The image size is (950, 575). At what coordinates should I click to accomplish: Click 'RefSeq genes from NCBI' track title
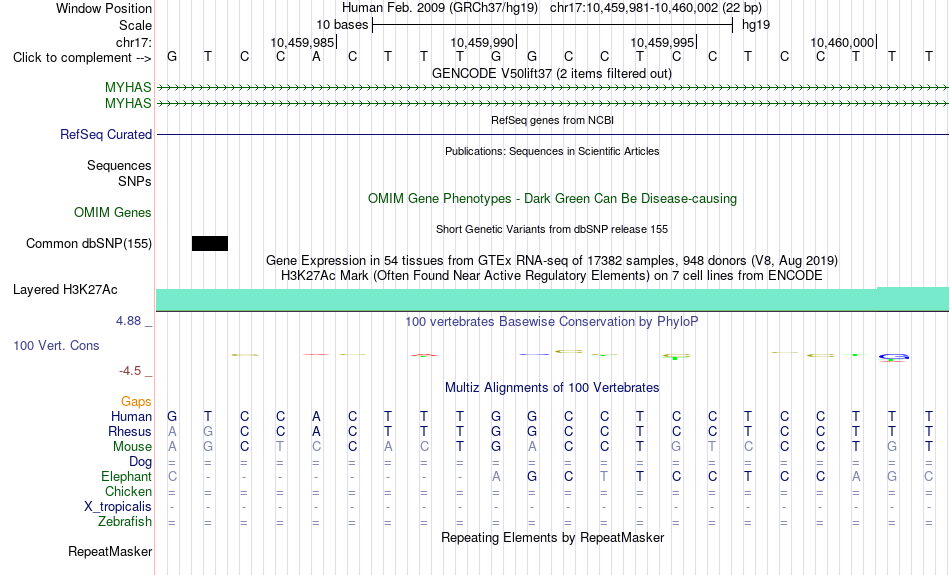pyautogui.click(x=553, y=120)
